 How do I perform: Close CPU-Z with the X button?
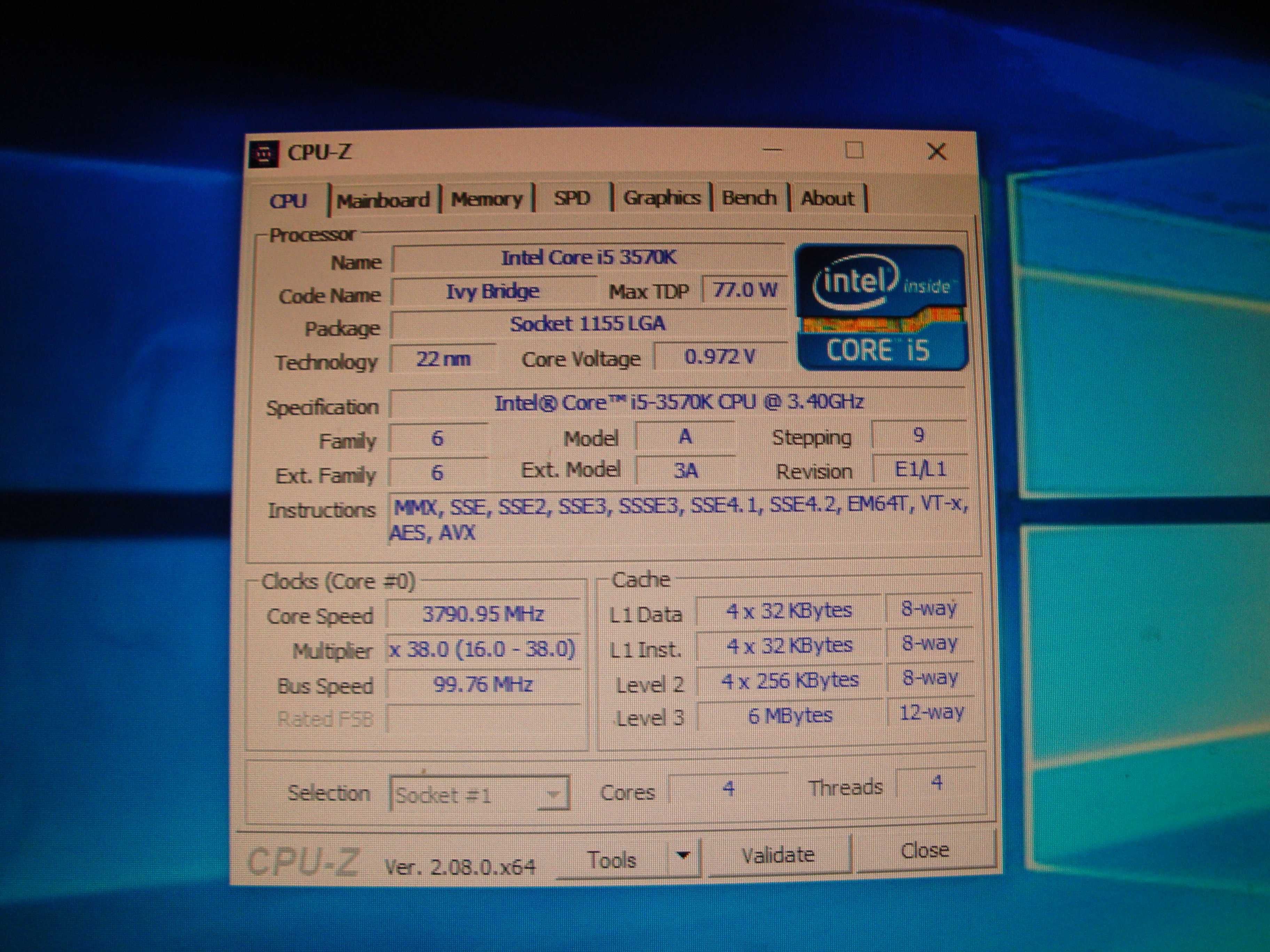click(x=936, y=151)
